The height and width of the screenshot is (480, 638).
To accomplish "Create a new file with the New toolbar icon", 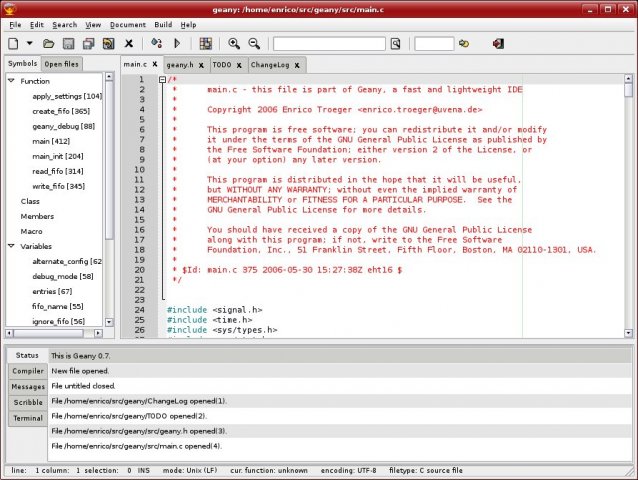I will (13, 43).
